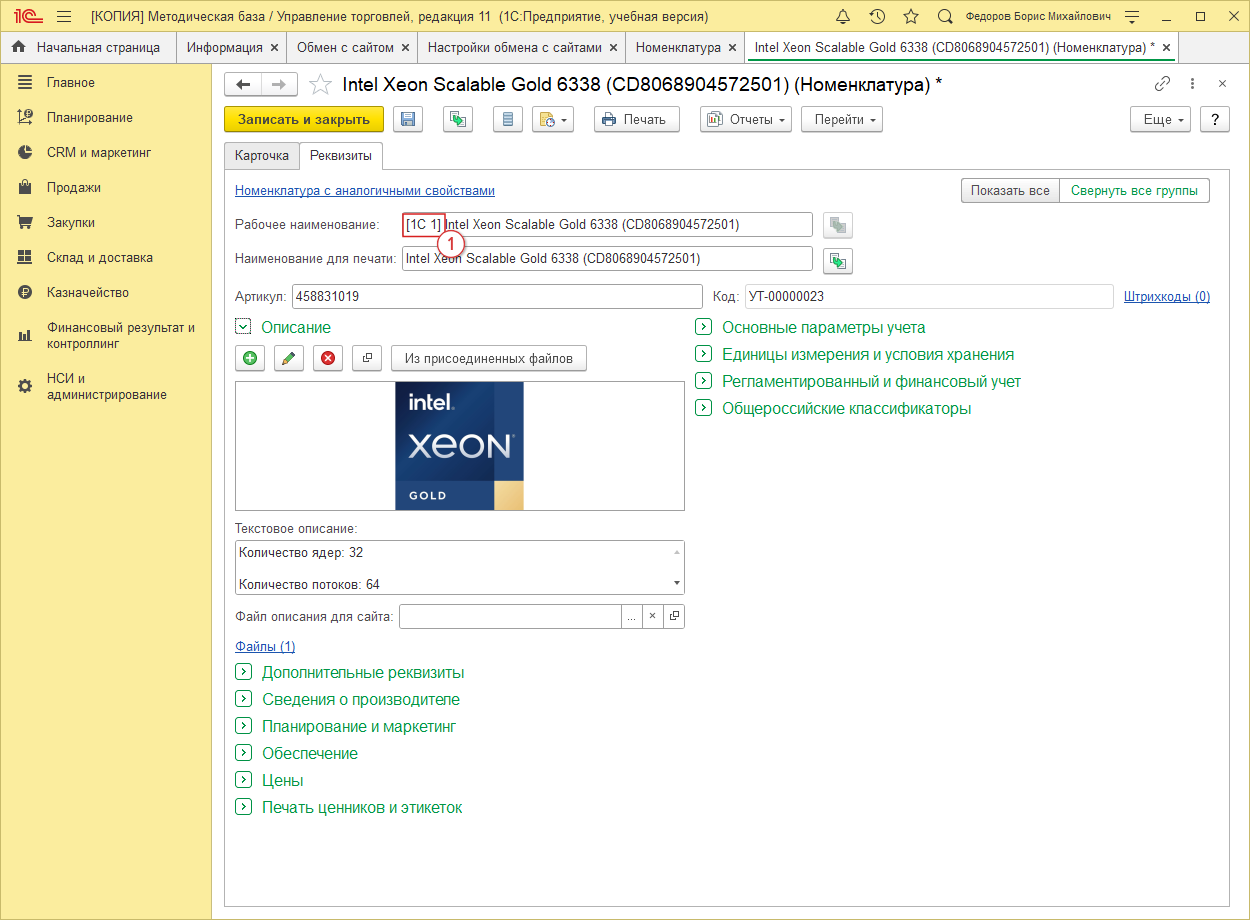This screenshot has width=1250, height=920.
Task: Click the search magnifier in title bar
Action: pos(945,17)
